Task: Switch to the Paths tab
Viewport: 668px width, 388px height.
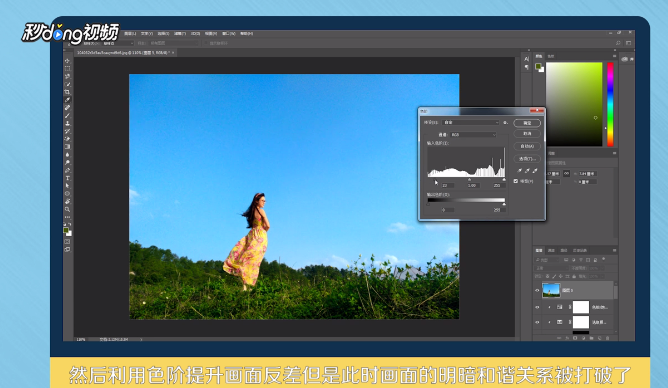Action: (x=564, y=250)
